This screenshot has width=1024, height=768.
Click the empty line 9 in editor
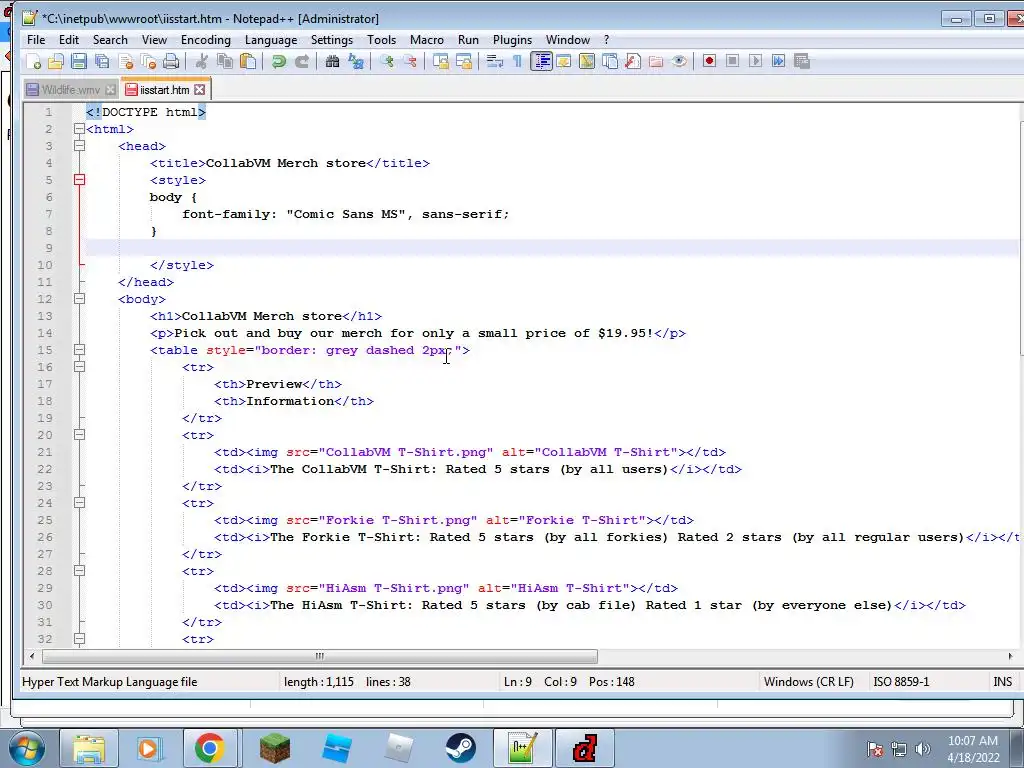[552, 248]
